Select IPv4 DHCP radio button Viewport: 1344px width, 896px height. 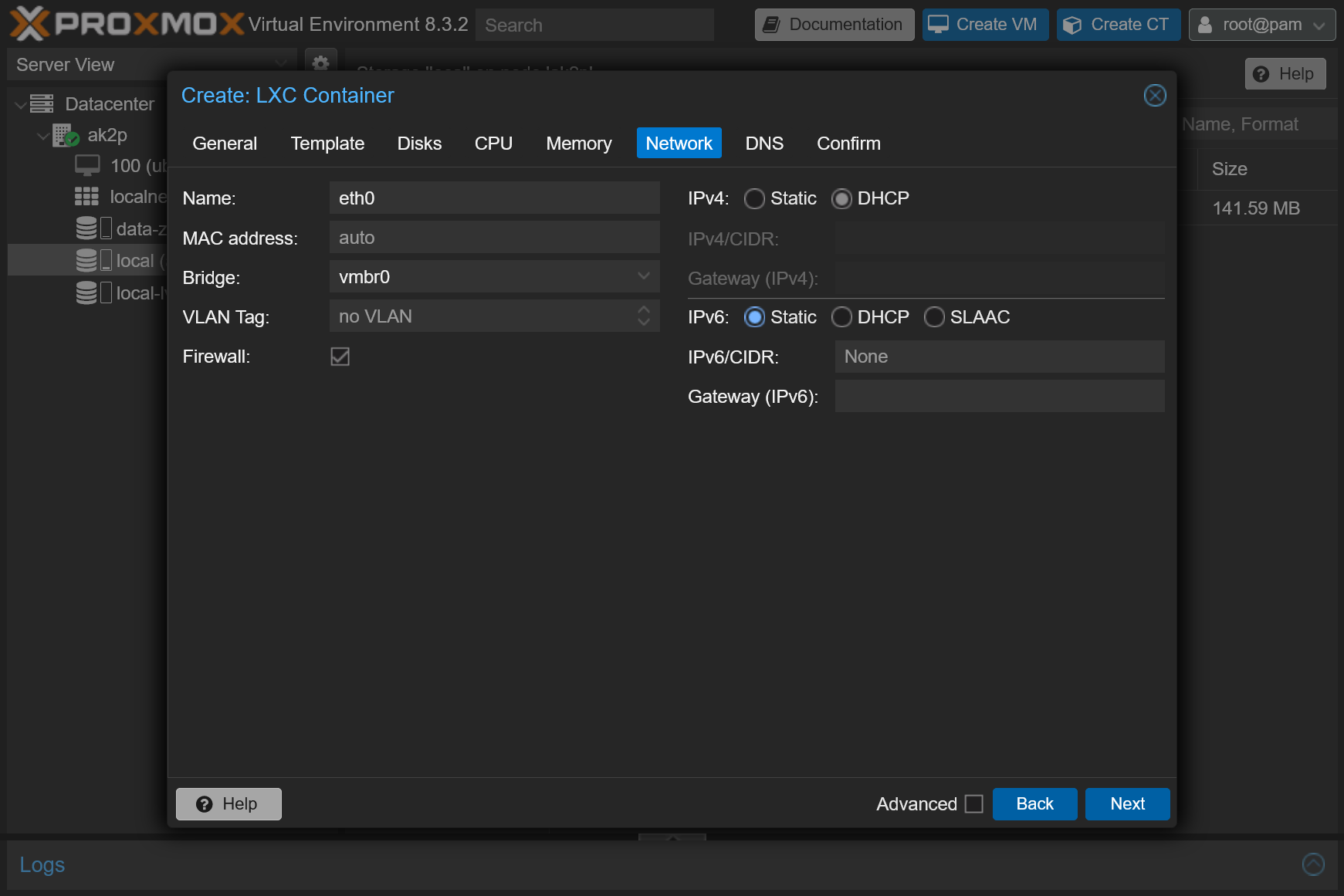pos(841,198)
